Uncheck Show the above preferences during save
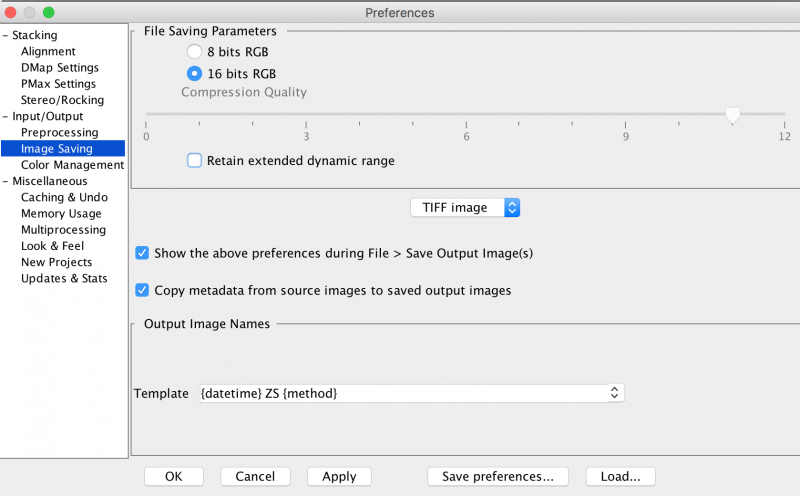Image resolution: width=800 pixels, height=496 pixels. pyautogui.click(x=142, y=253)
